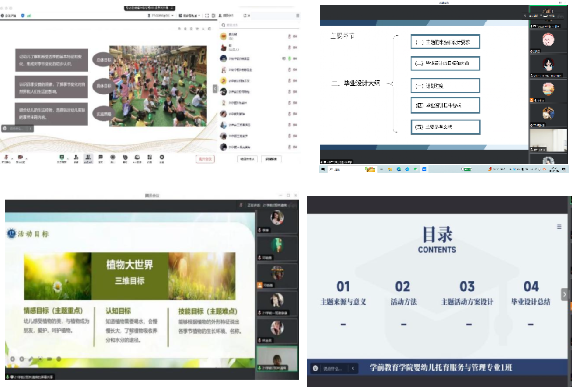
Task: Click the fullscreen icon in the top meeting bar
Action: (x=207, y=16)
